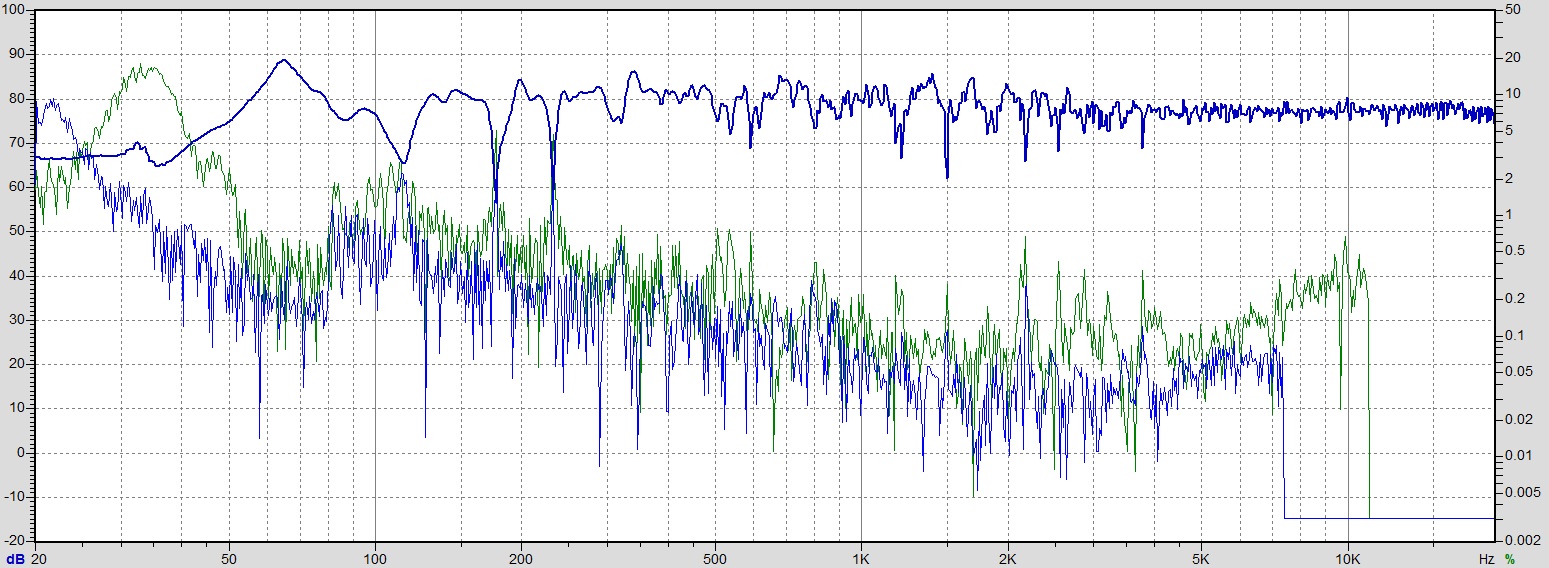The image size is (1549, 568).
Task: Click the 90 tick on dB axis
Action: (x=17, y=54)
